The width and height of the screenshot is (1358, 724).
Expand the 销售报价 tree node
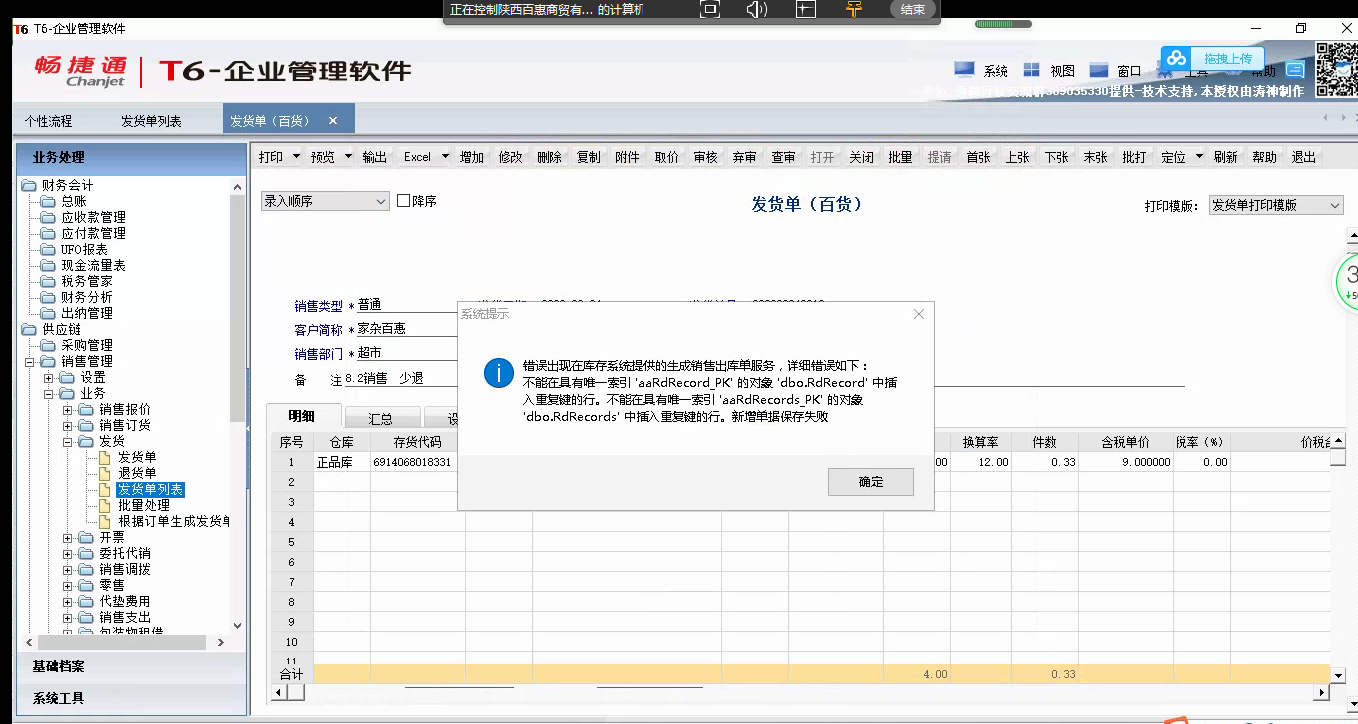[x=68, y=410]
